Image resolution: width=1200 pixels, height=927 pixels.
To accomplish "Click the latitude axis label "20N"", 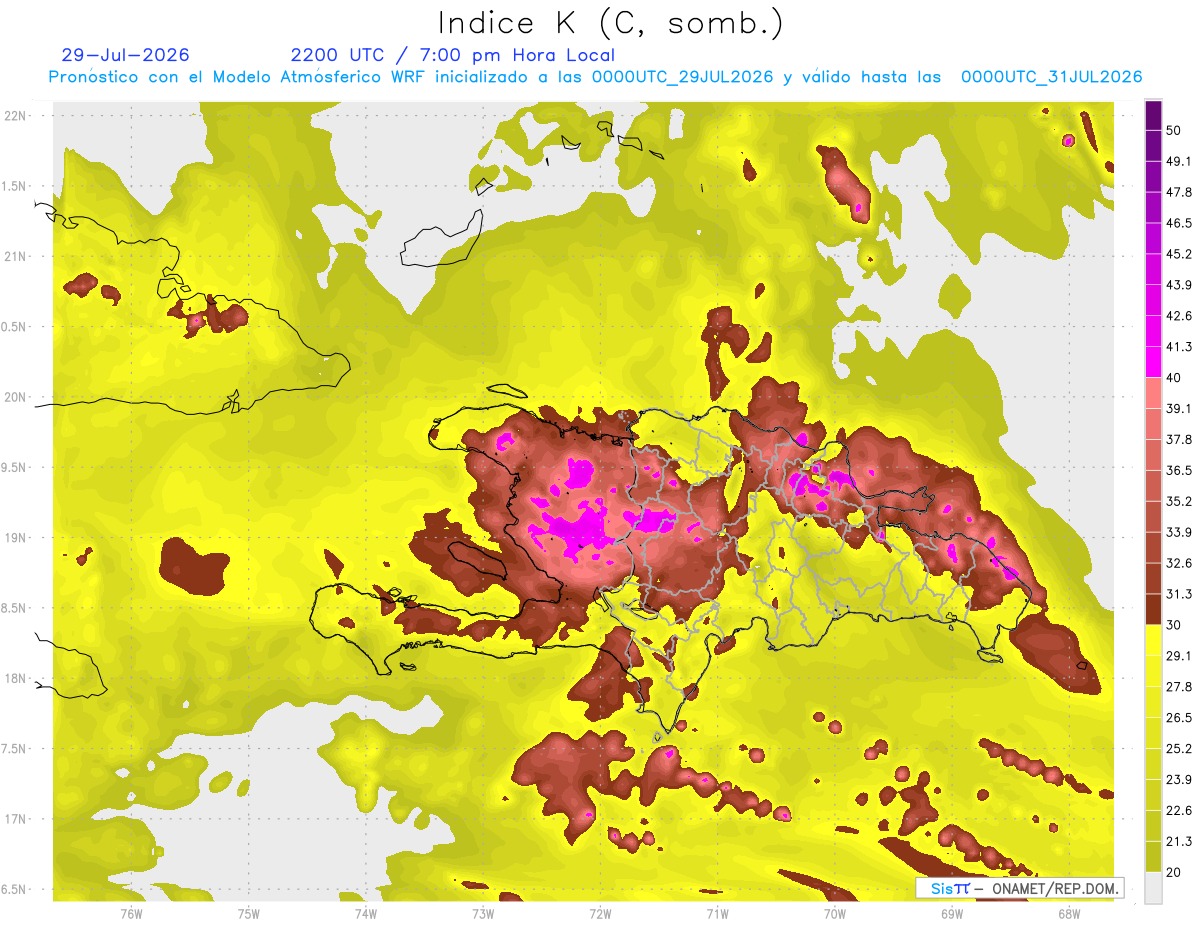I will tap(16, 398).
